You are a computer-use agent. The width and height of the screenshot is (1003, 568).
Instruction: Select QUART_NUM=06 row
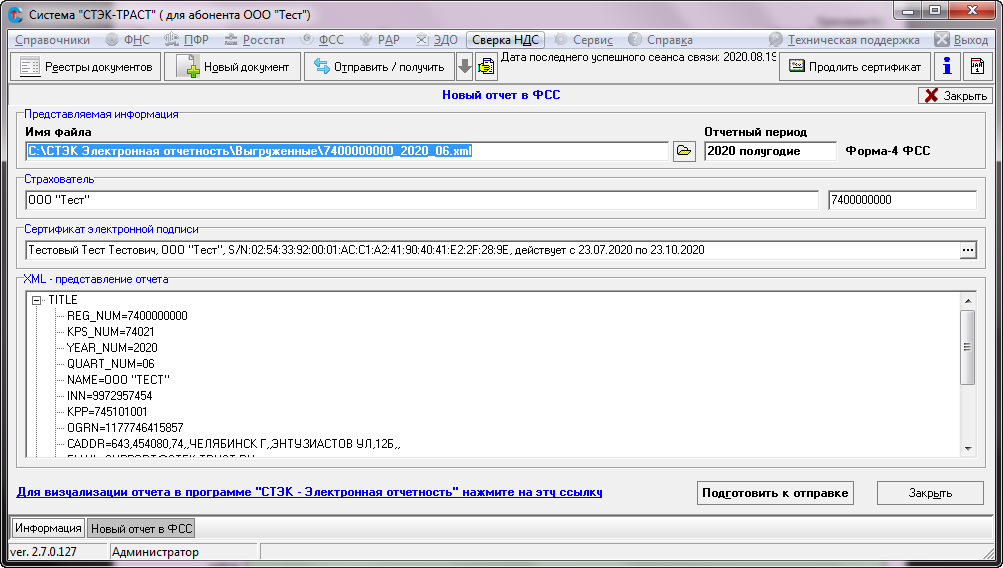click(111, 364)
